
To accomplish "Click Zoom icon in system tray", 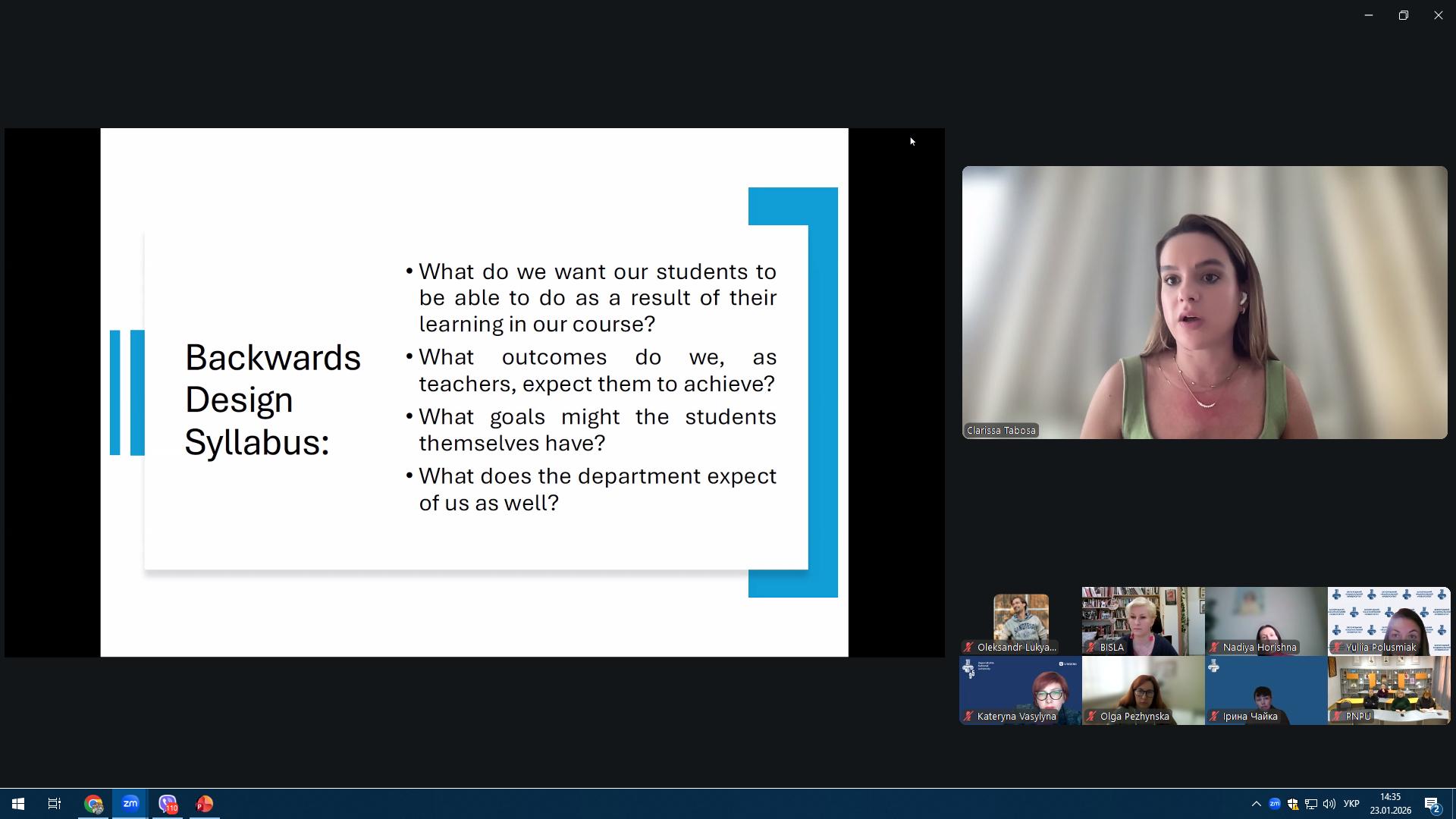I will pos(1275,804).
